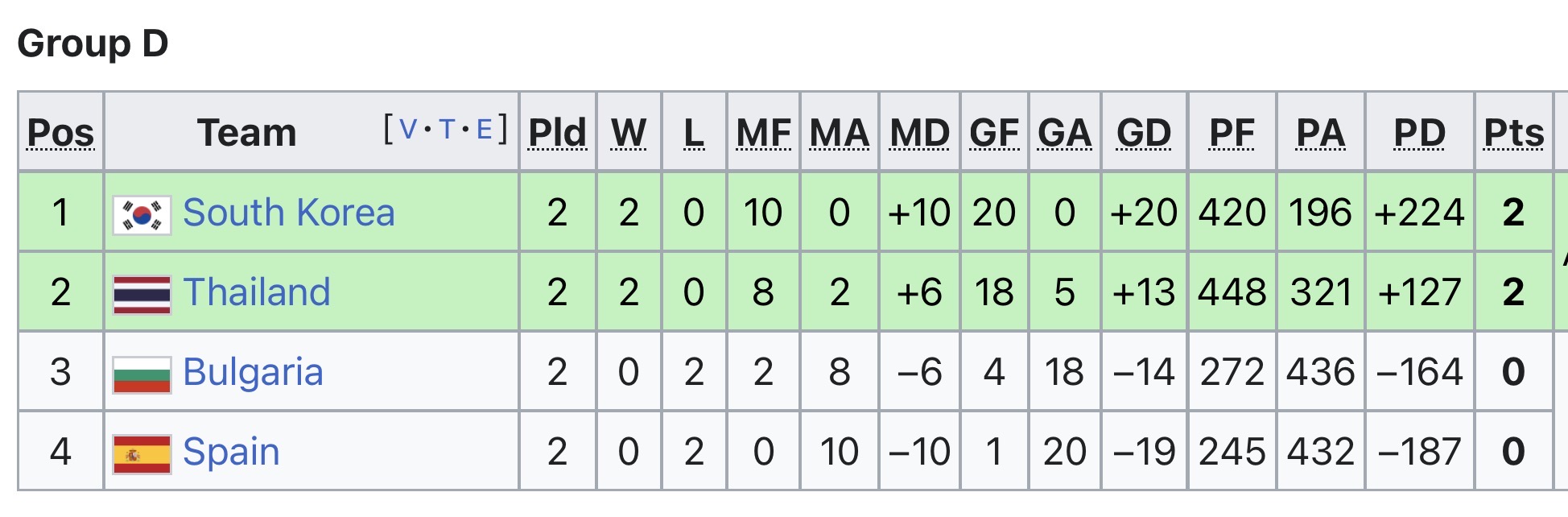The height and width of the screenshot is (517, 1568).
Task: Click the MD column header abbreviation
Action: click(919, 133)
